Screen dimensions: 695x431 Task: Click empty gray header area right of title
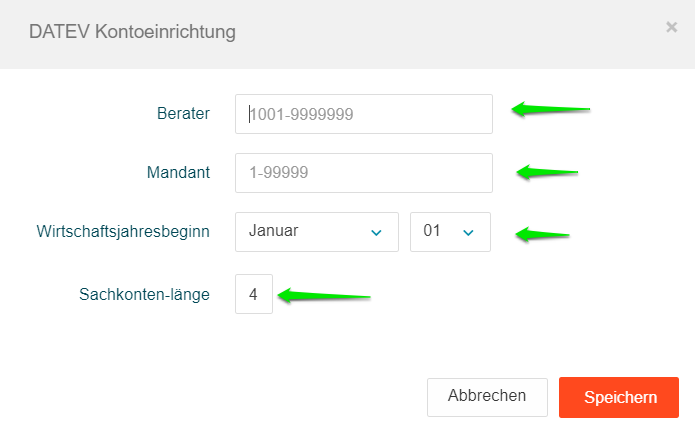(450, 32)
